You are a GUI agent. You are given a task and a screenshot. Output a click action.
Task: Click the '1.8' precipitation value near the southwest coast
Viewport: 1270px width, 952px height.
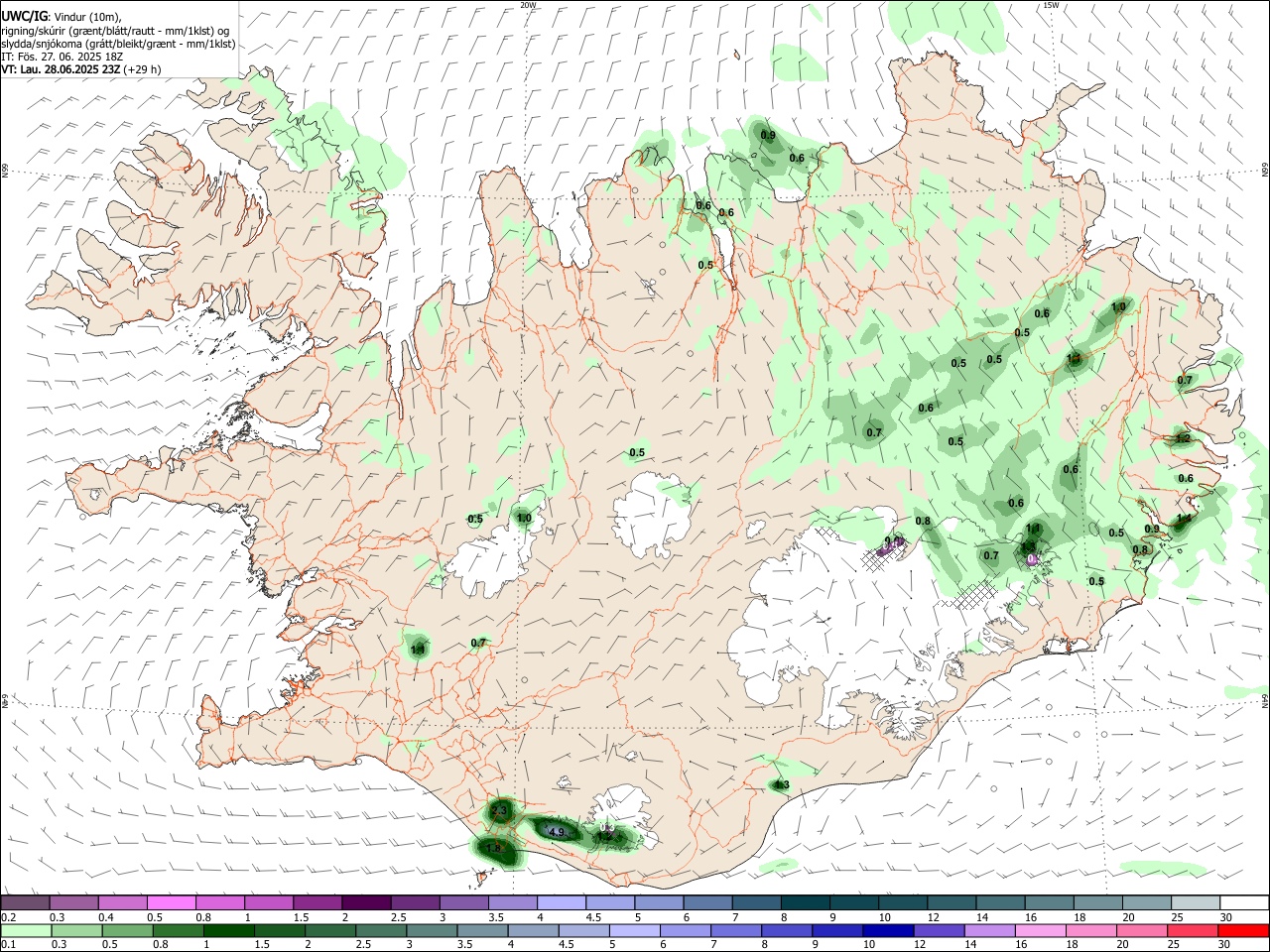click(493, 848)
